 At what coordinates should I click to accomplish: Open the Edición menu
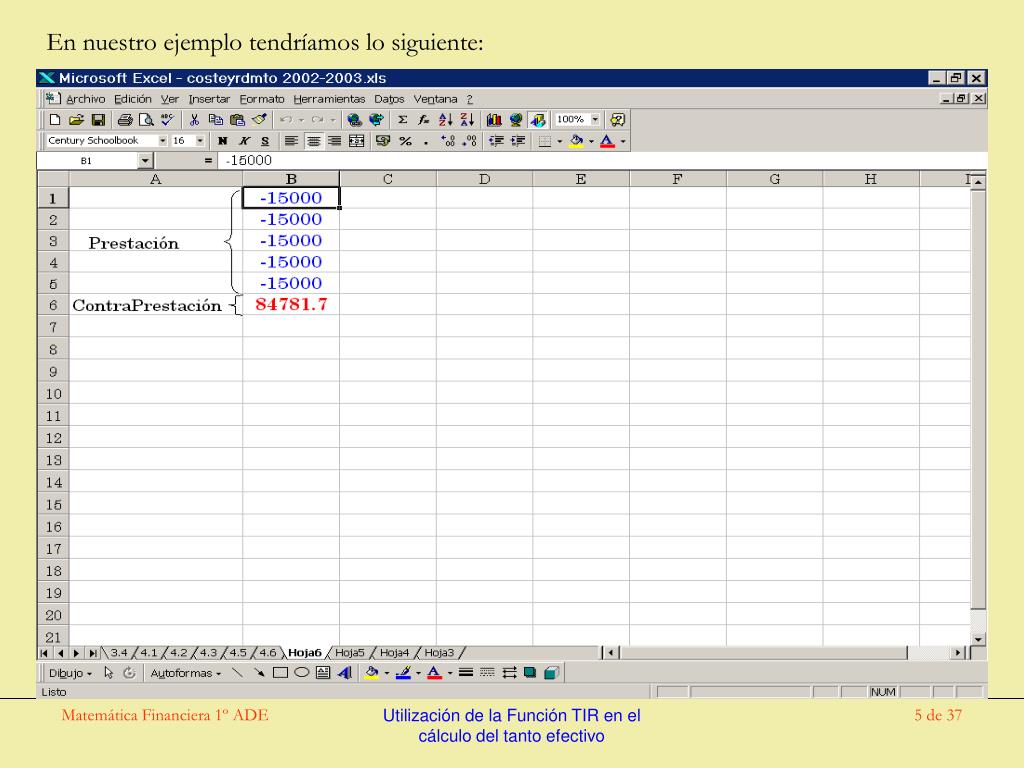point(133,99)
